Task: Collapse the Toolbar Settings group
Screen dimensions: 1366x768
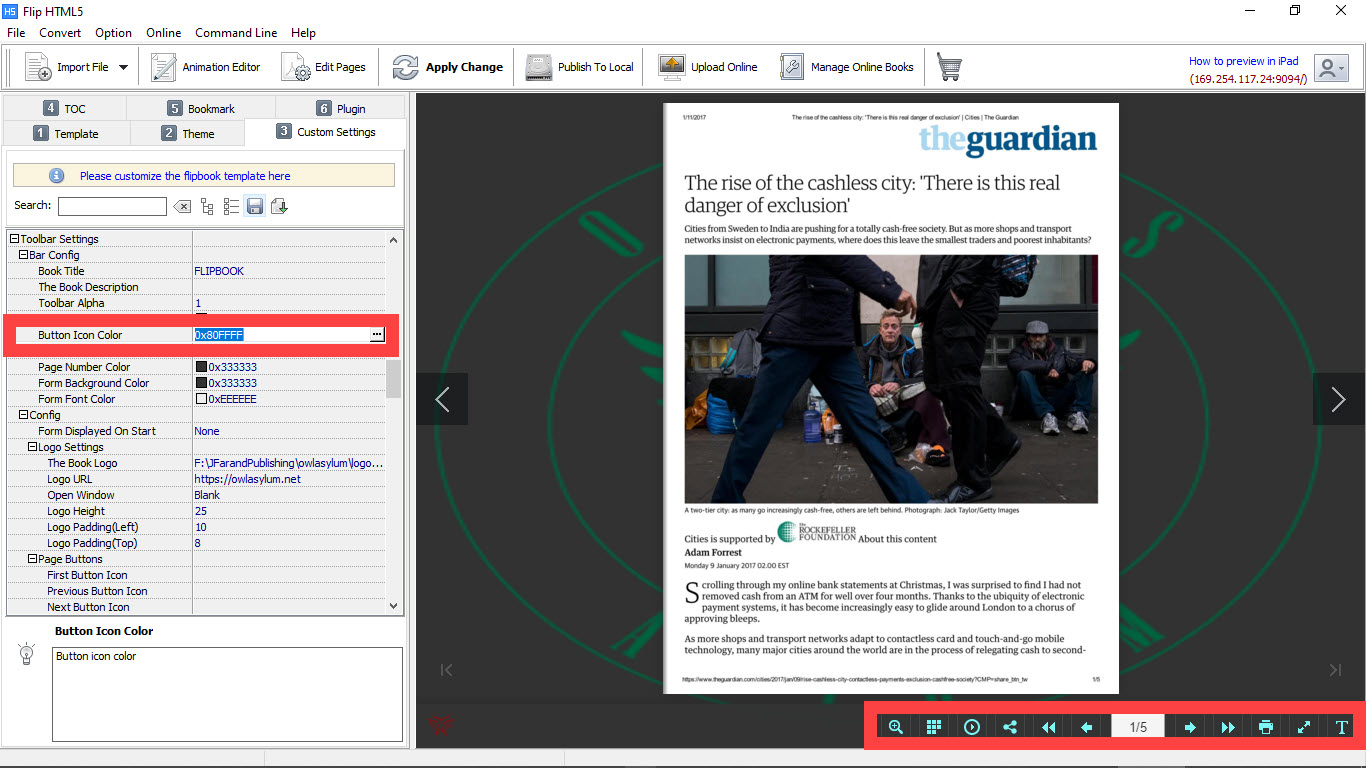Action: click(x=14, y=239)
